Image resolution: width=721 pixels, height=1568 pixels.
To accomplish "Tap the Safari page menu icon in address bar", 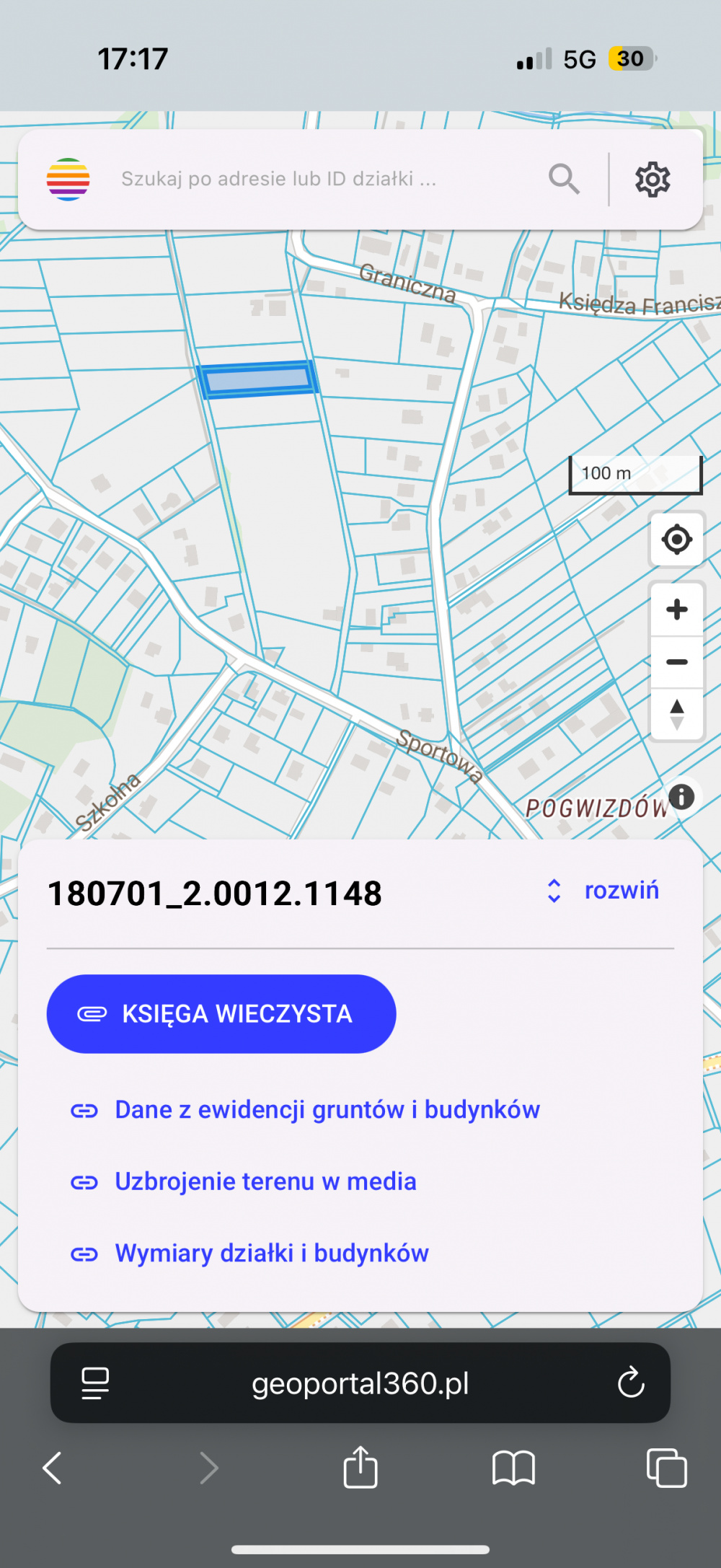I will (x=95, y=1383).
